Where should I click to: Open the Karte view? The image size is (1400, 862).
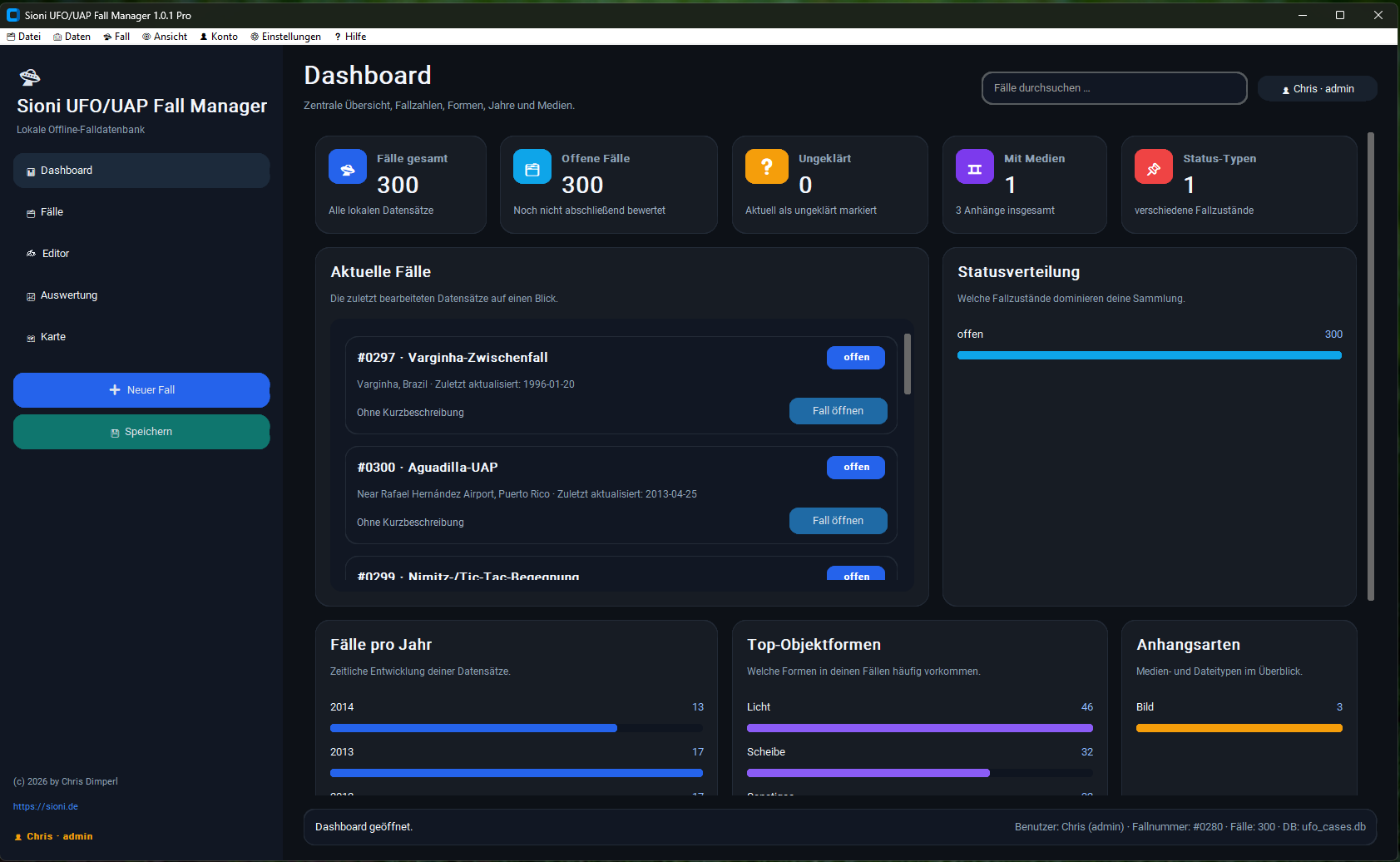point(53,336)
